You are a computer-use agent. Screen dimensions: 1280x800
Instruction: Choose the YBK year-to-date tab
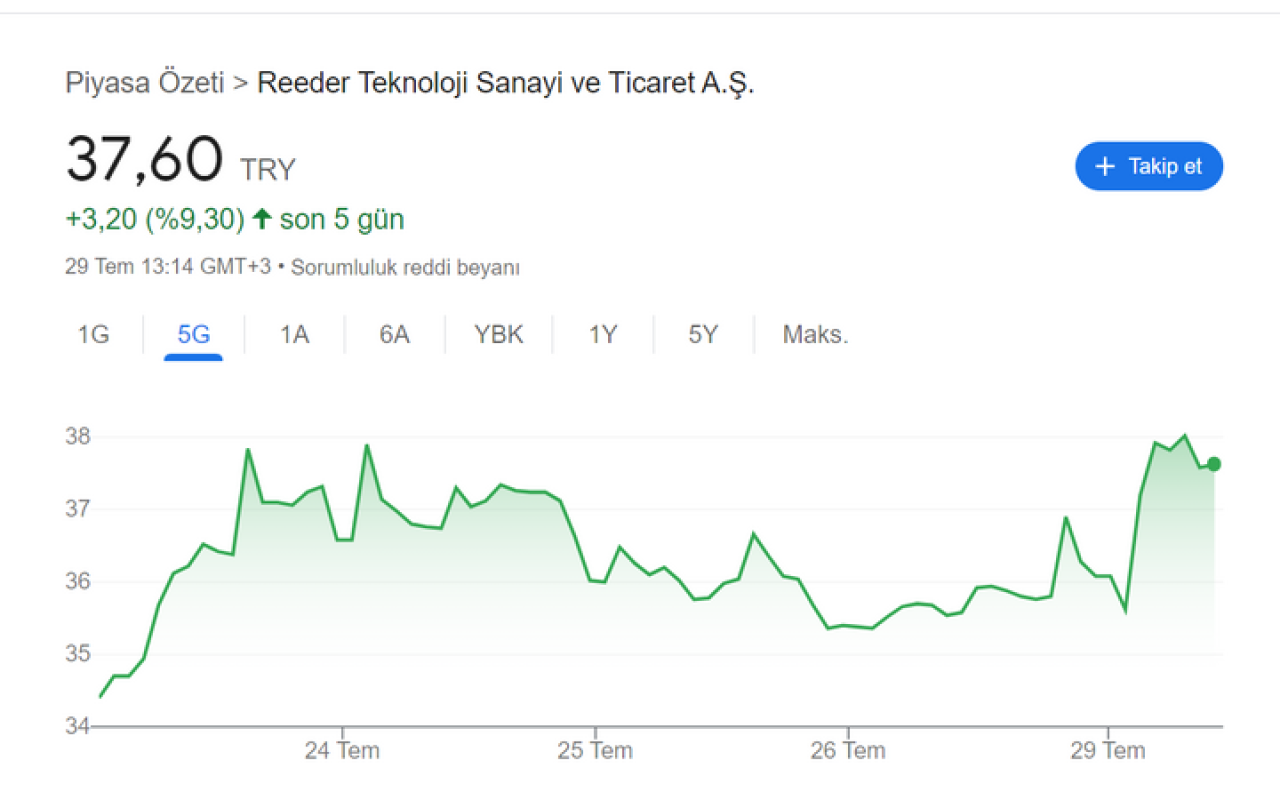[498, 335]
